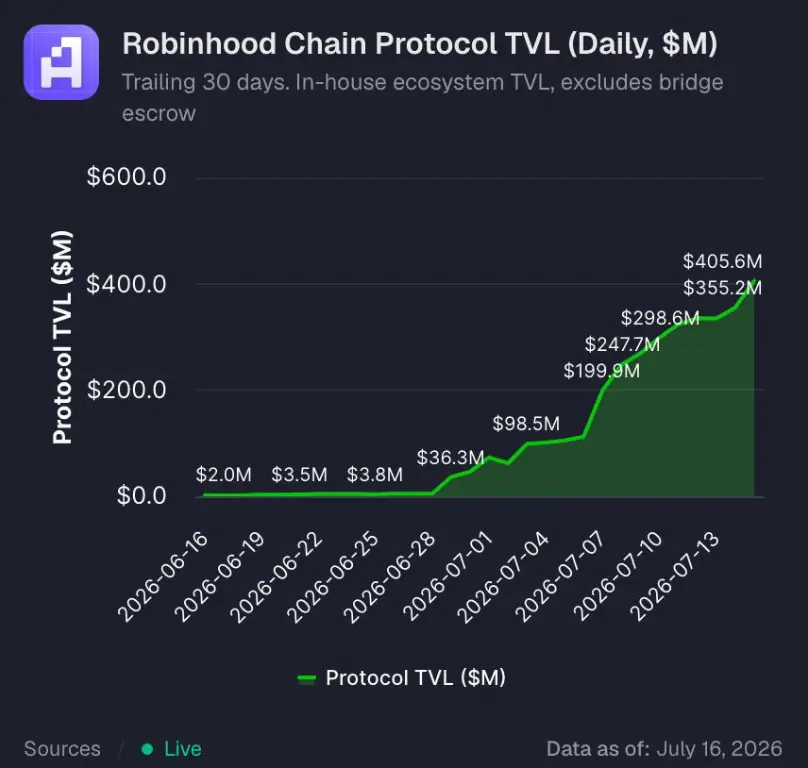
Task: Click the purple Artemis logo icon
Action: (61, 62)
